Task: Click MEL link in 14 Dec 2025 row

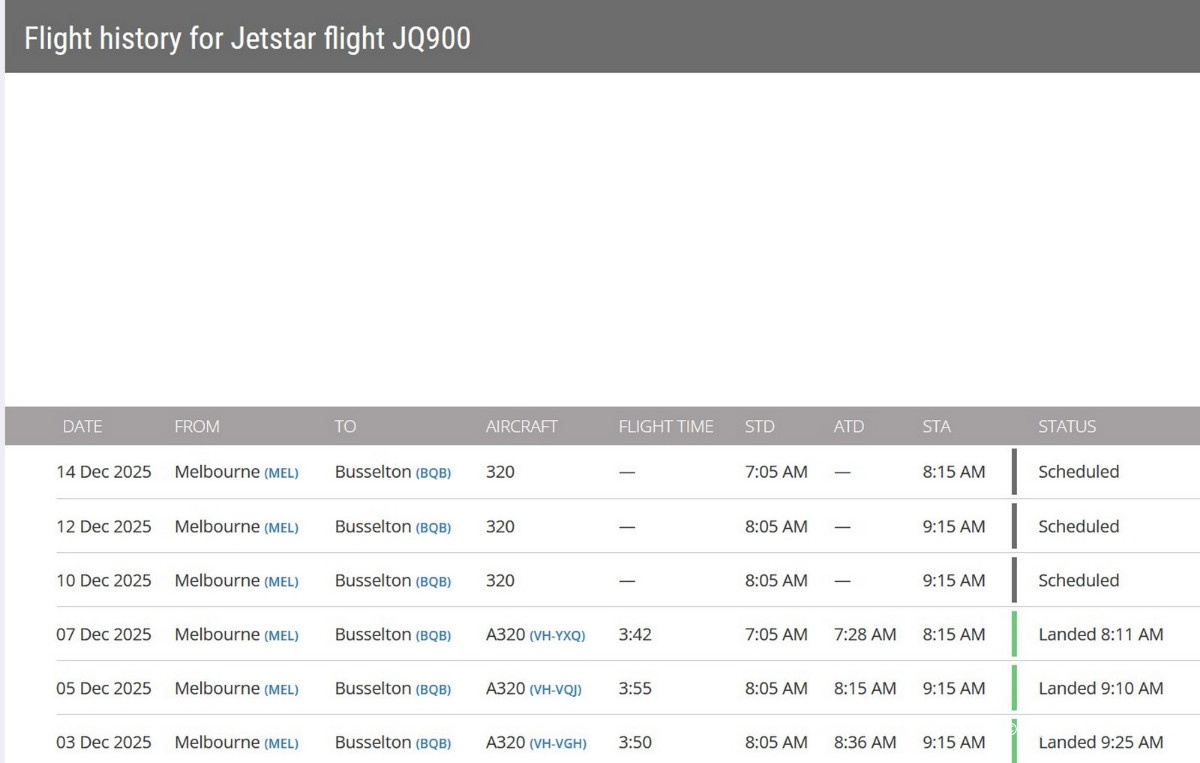Action: [x=281, y=473]
